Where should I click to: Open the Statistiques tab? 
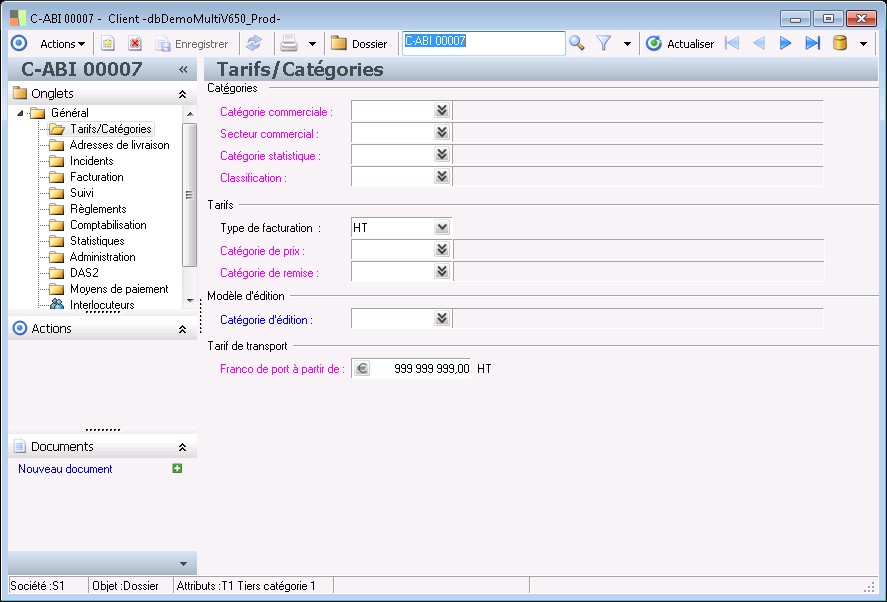tap(97, 241)
